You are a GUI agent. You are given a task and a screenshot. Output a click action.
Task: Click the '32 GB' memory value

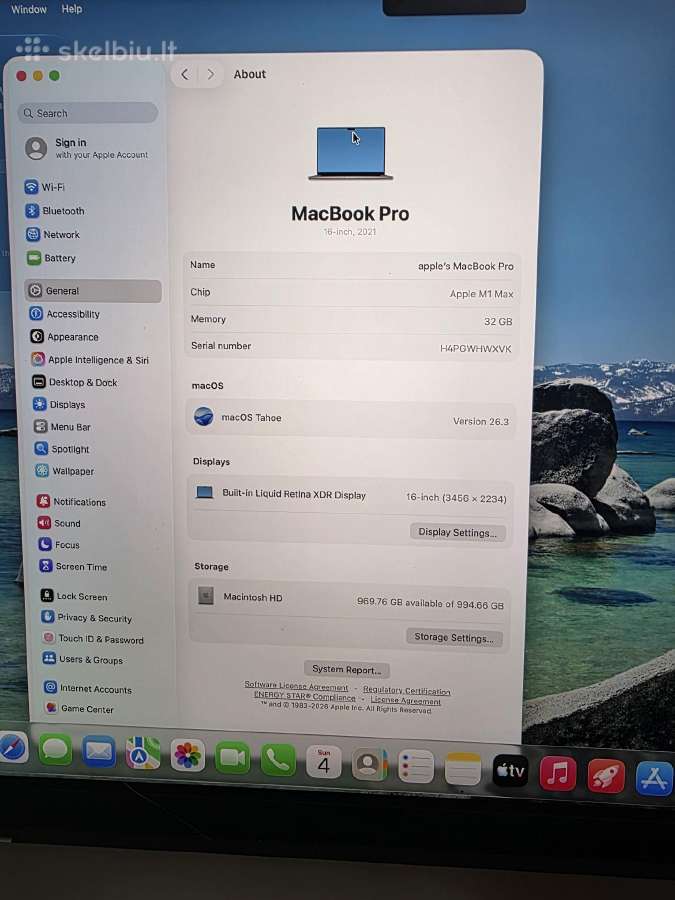tap(498, 321)
